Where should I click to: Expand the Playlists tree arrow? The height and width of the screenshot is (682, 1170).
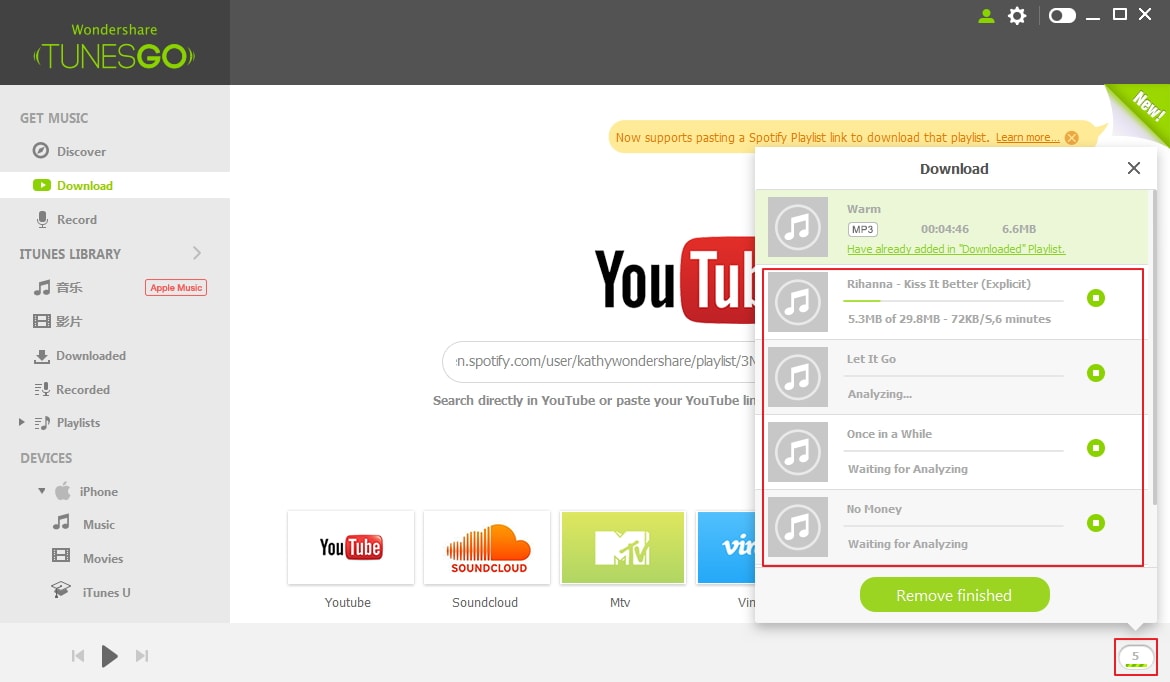click(x=22, y=422)
